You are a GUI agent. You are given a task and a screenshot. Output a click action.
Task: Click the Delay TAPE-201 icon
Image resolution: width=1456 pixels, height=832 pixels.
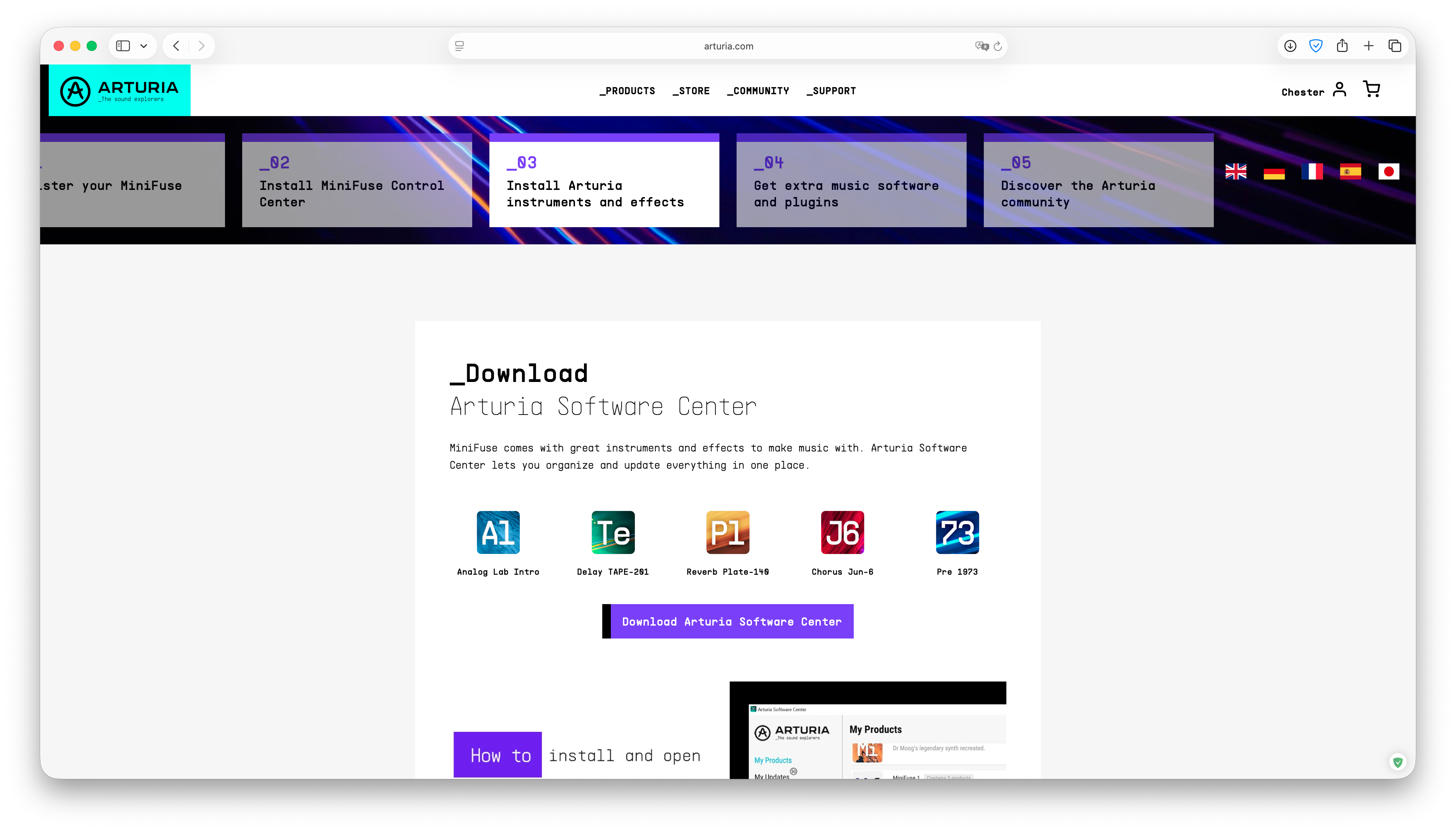point(613,532)
